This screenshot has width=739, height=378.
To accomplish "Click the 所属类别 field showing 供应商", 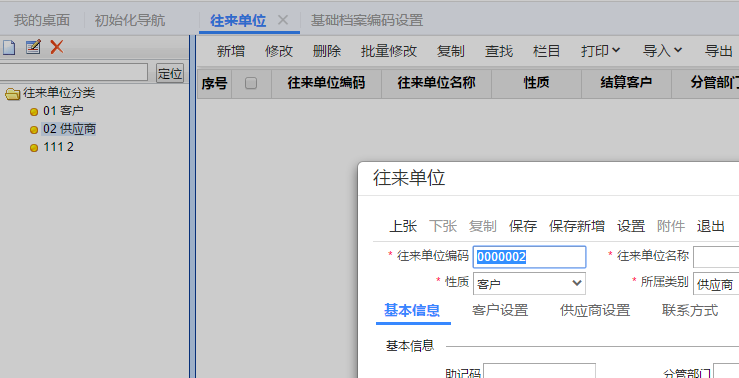I will point(716,284).
